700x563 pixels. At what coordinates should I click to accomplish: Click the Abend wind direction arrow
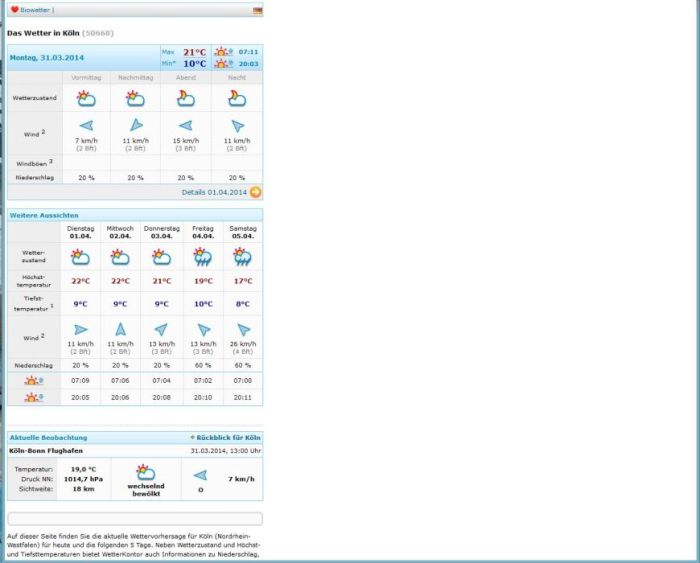(185, 125)
